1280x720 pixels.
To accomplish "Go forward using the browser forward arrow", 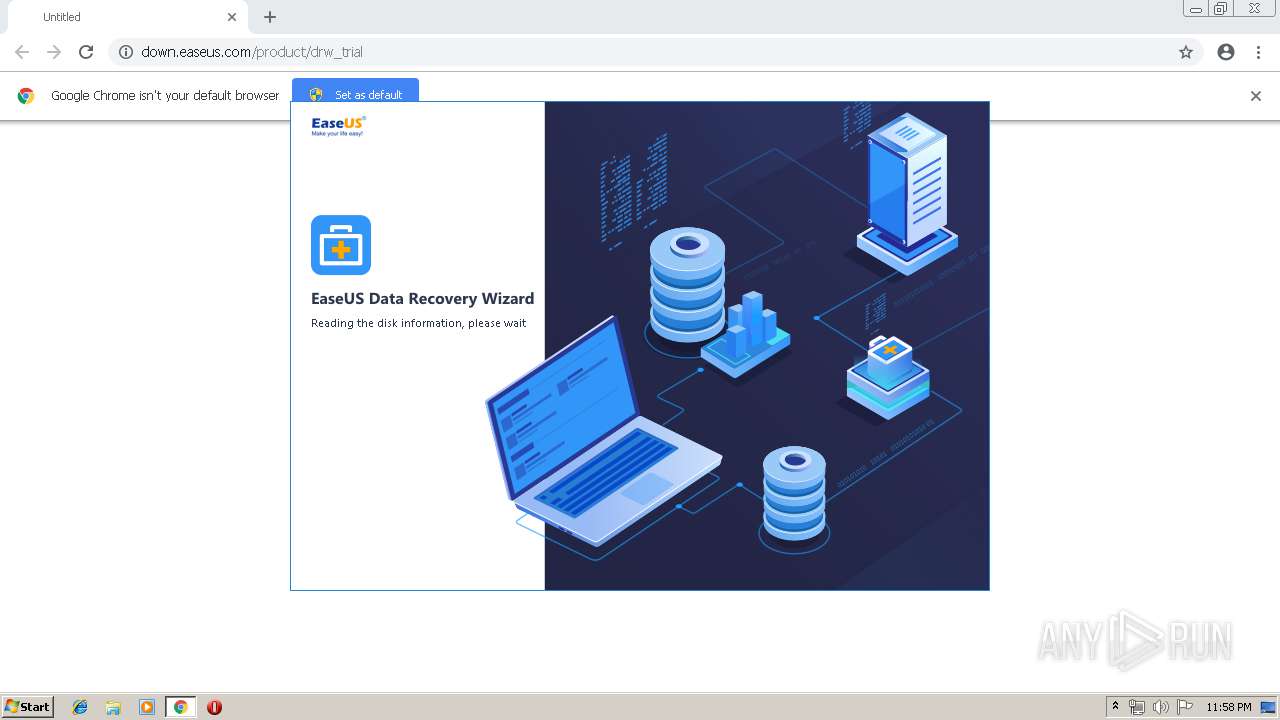I will (x=54, y=52).
